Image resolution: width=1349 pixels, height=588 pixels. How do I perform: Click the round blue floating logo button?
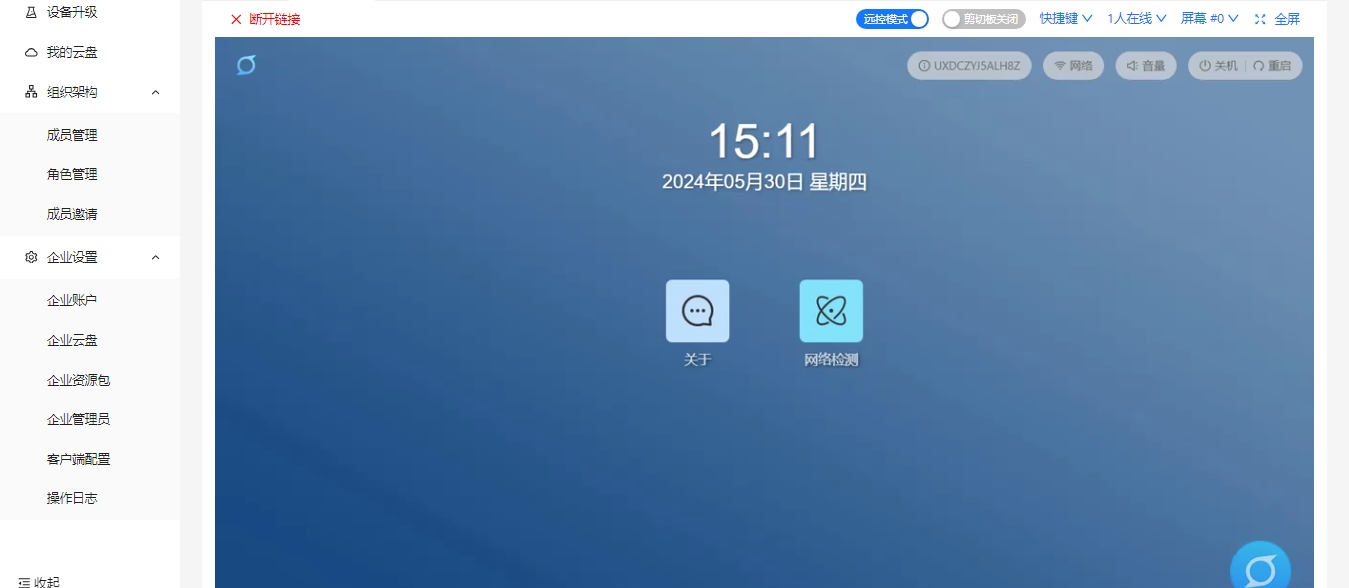(x=1260, y=571)
